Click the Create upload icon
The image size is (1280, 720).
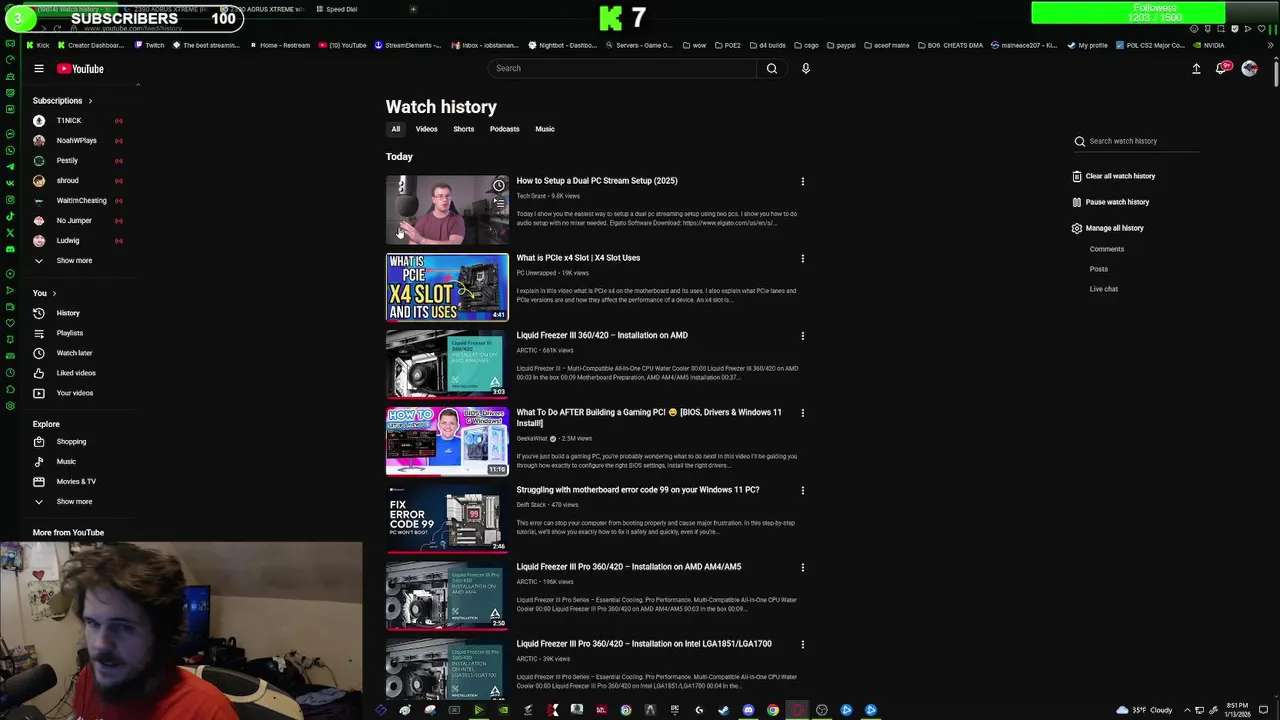coord(1196,68)
